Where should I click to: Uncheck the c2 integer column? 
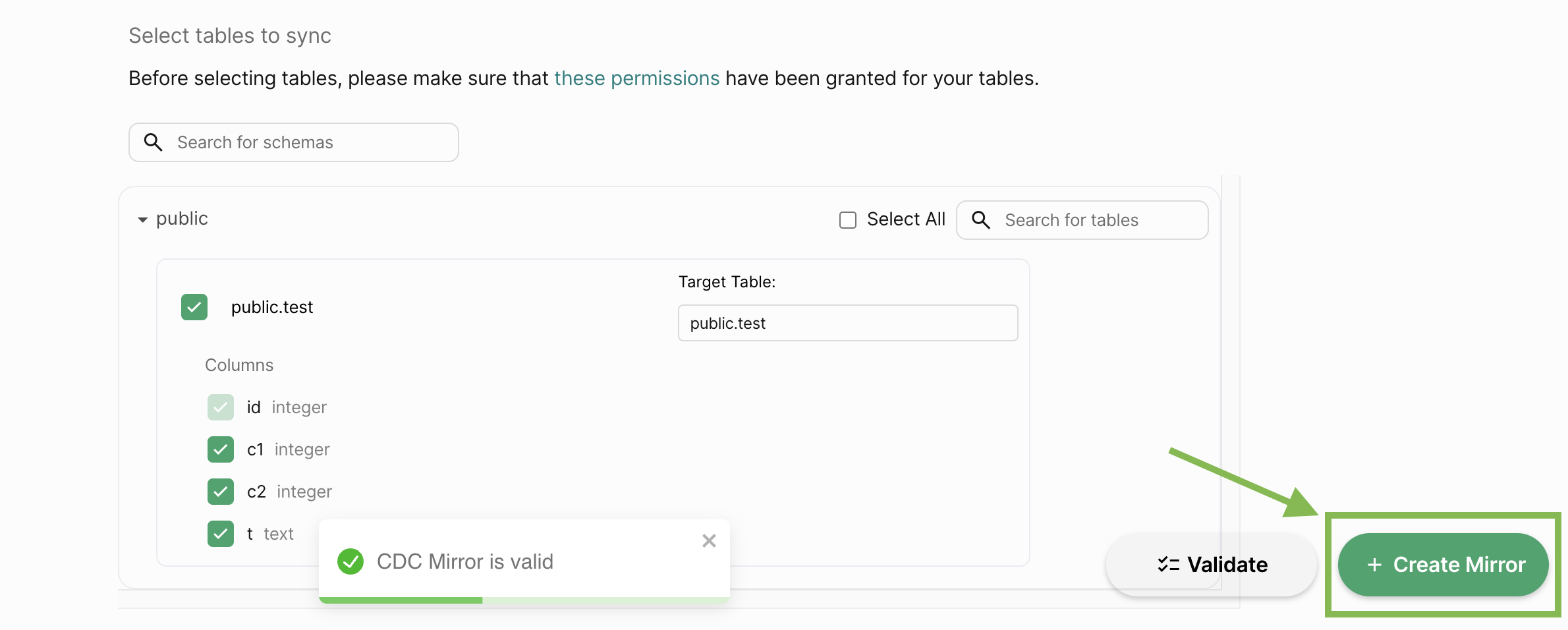[x=221, y=492]
